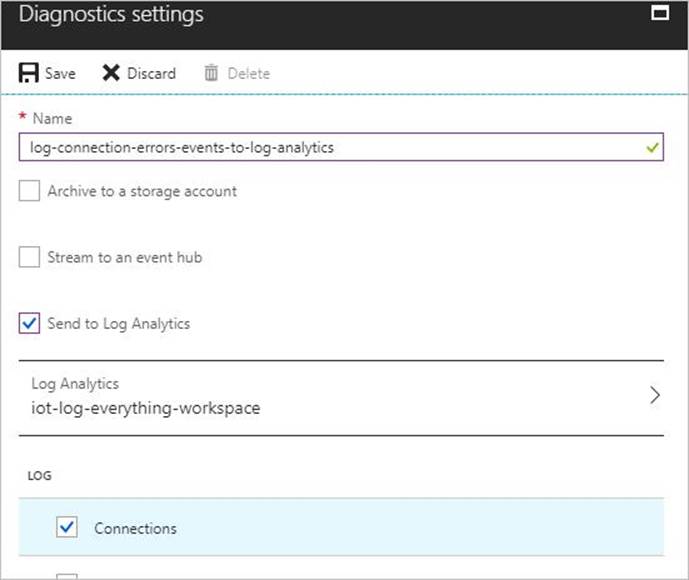Image resolution: width=689 pixels, height=580 pixels.
Task: Open the iot-log-everything-workspace selector
Action: (x=146, y=407)
